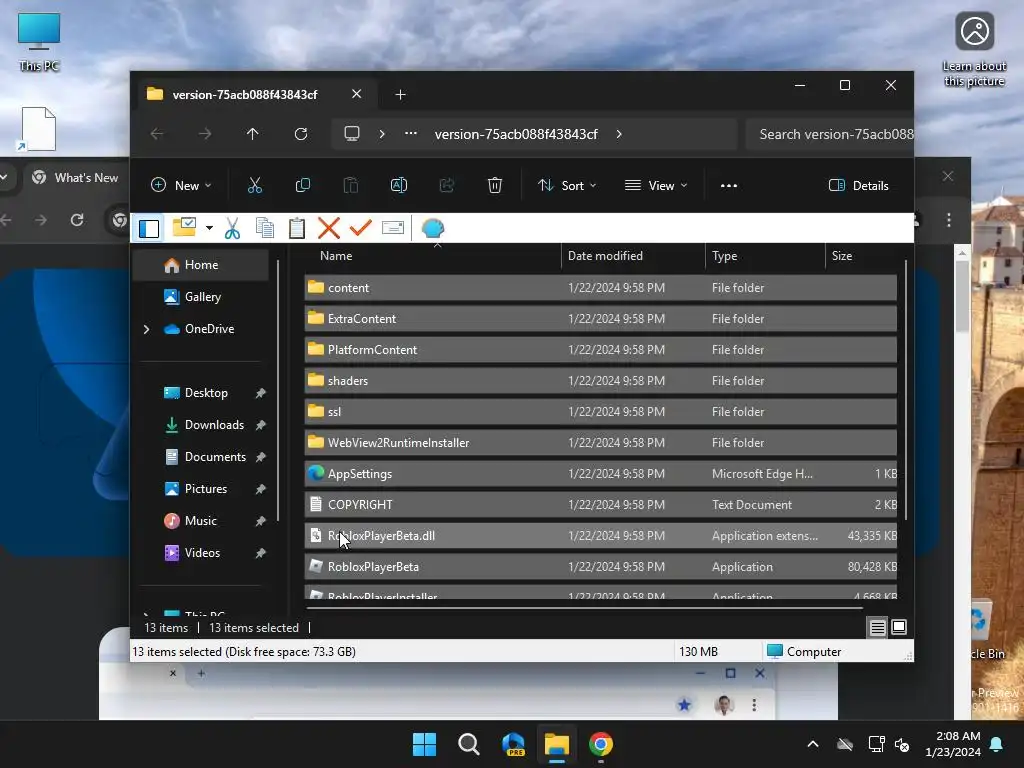This screenshot has height=768, width=1024.
Task: Click the address bar ellipsis for hidden path
Action: tap(410, 133)
